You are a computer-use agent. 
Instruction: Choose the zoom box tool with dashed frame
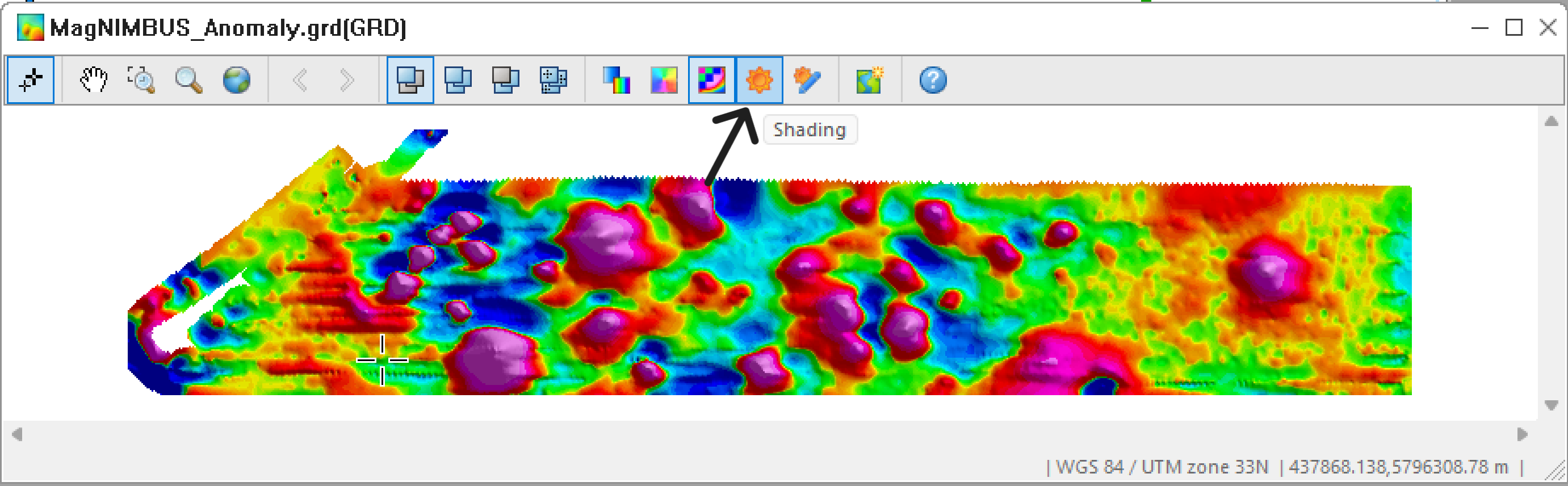click(141, 80)
